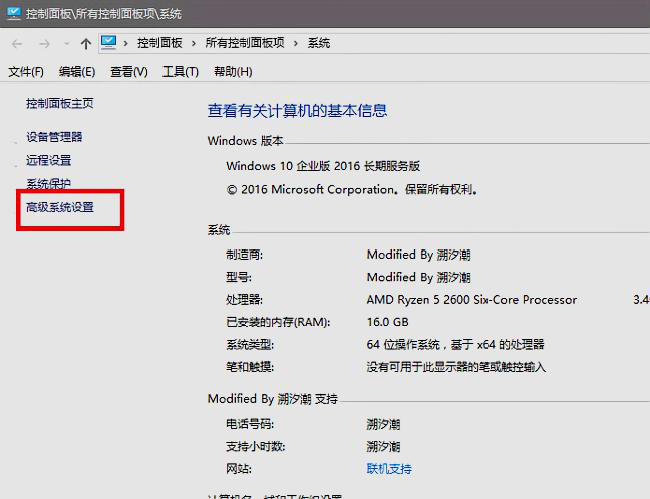Click the Forward navigation arrow

click(x=44, y=44)
